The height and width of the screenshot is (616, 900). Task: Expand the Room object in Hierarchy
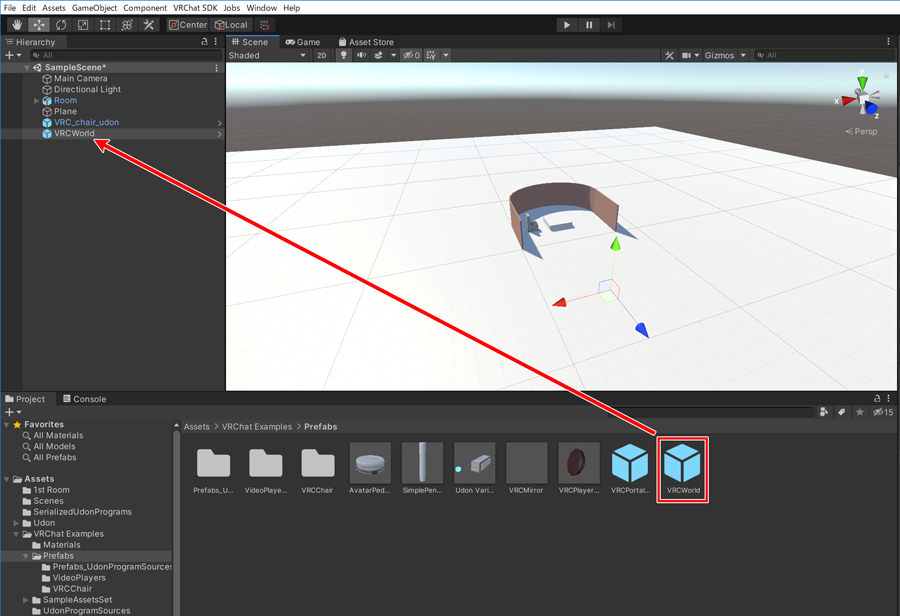[x=37, y=101]
